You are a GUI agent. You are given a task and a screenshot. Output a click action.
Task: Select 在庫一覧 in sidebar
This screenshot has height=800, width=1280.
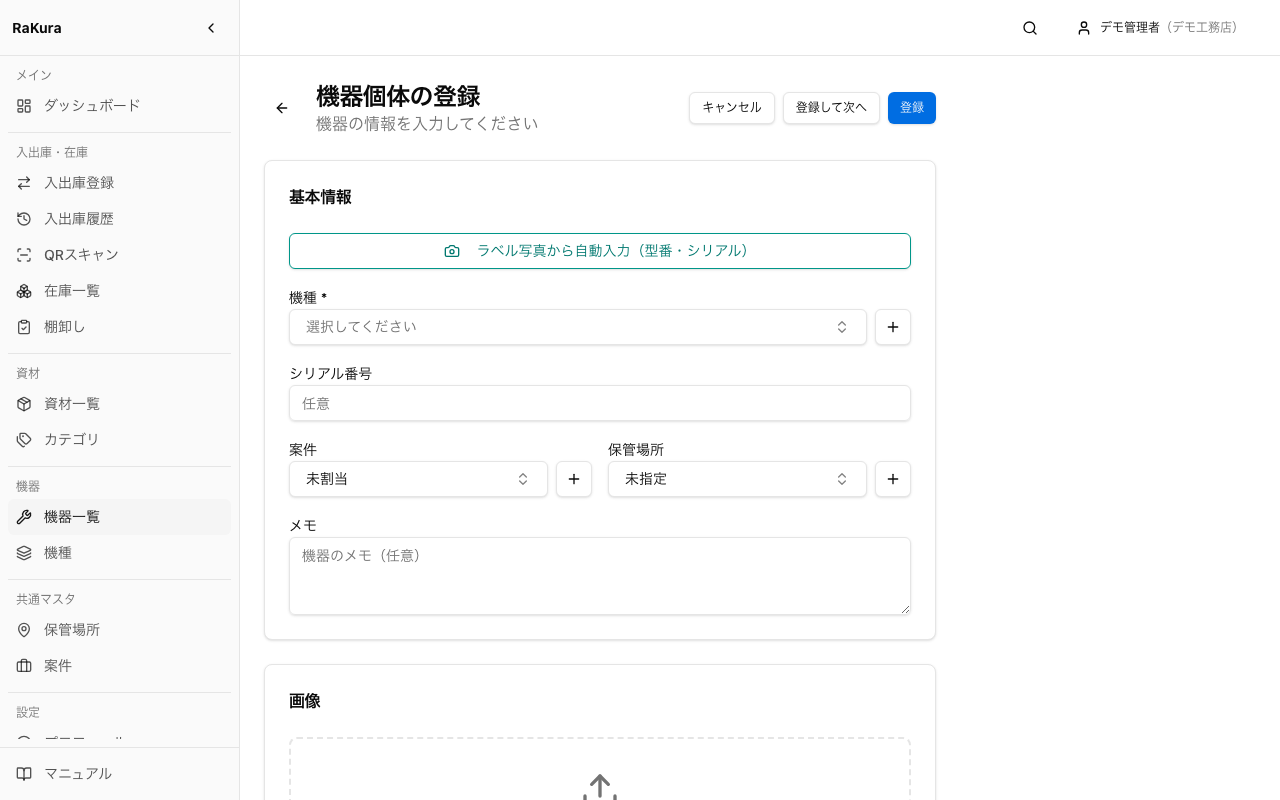coord(119,291)
